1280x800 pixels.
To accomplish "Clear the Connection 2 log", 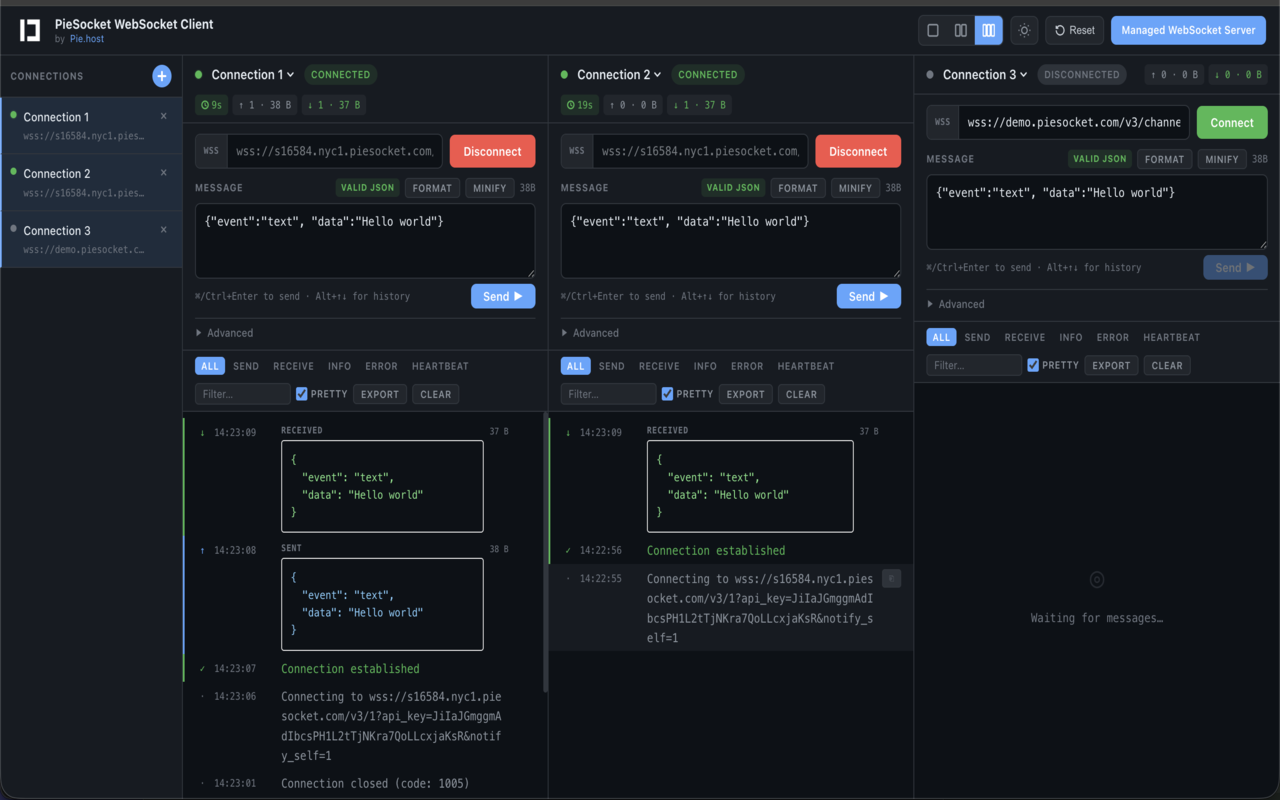I will [801, 394].
